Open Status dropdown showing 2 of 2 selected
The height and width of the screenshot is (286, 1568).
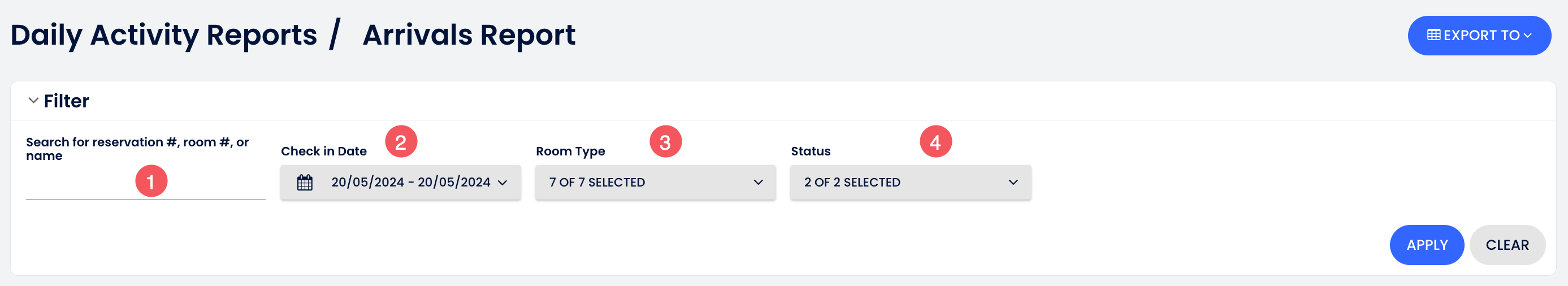[x=910, y=183]
